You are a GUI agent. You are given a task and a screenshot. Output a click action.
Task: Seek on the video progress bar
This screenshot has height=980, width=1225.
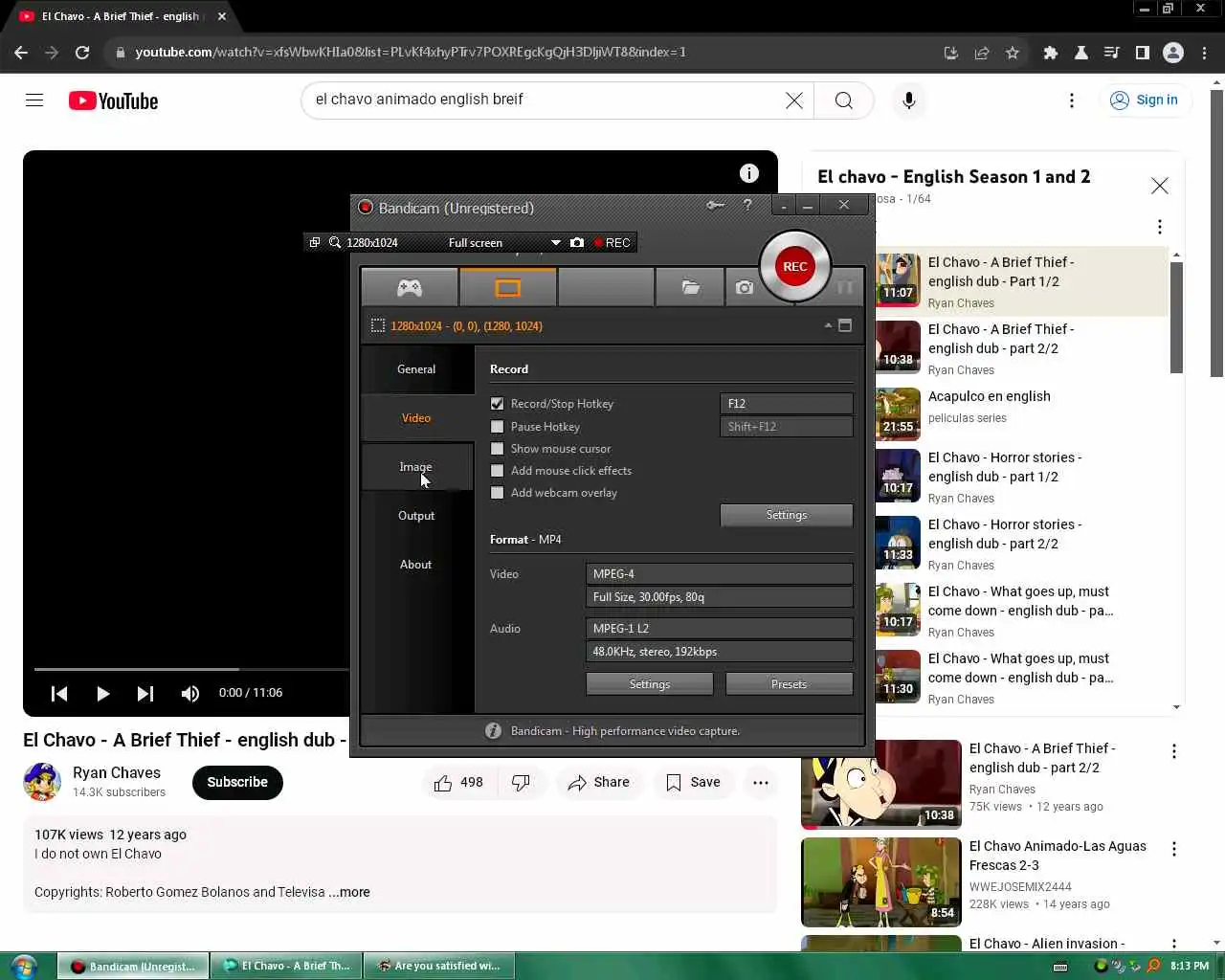point(191,669)
